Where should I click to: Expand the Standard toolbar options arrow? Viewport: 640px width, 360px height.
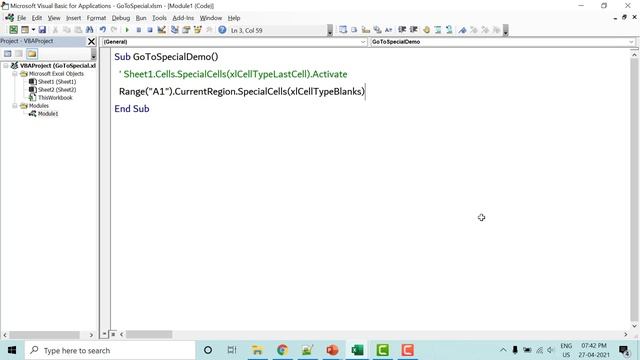[x=330, y=30]
